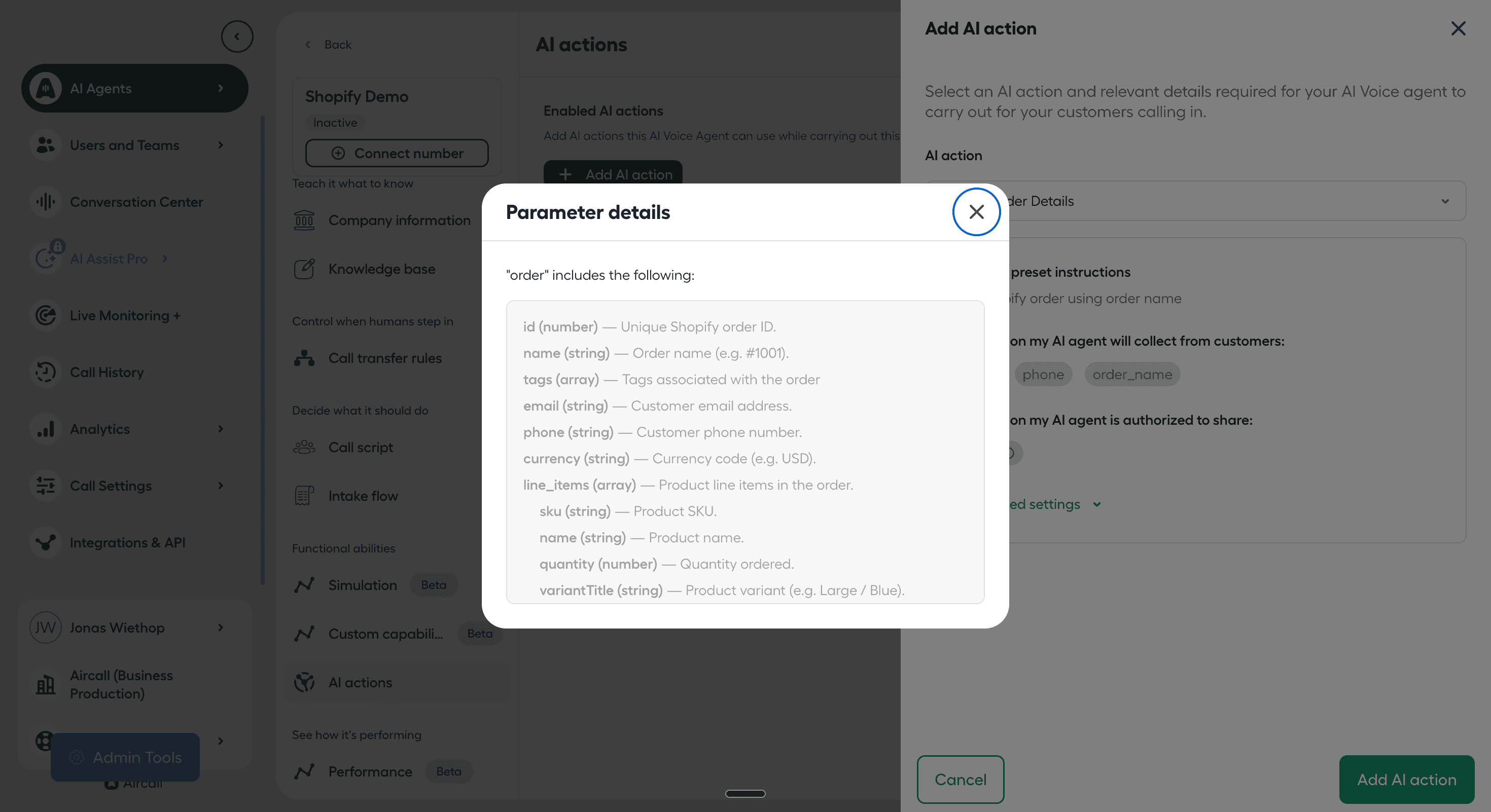Viewport: 1491px width, 812px height.
Task: Click the Knowledge base edit icon
Action: click(304, 269)
